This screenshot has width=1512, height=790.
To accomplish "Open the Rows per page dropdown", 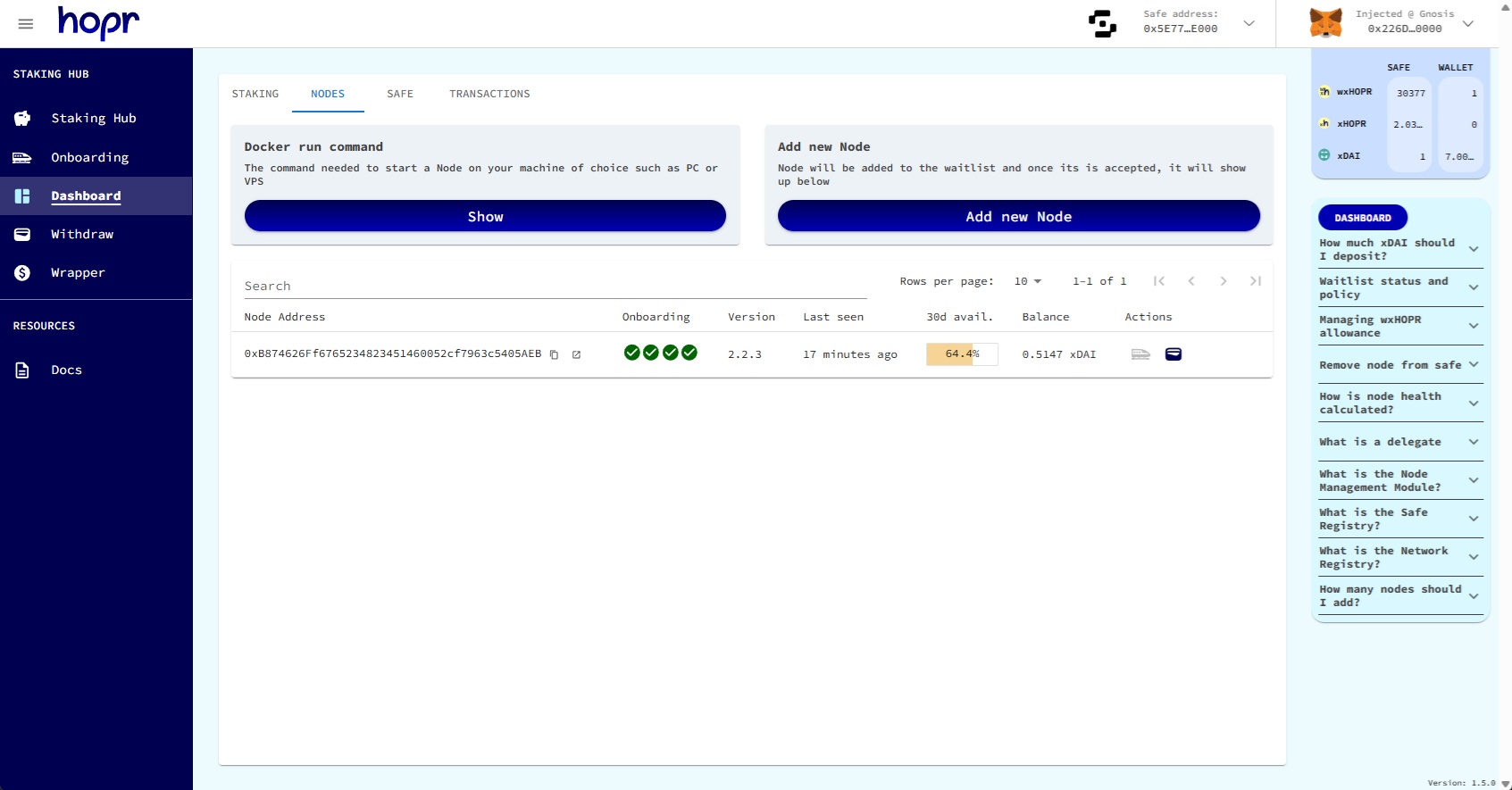I will pyautogui.click(x=1027, y=281).
